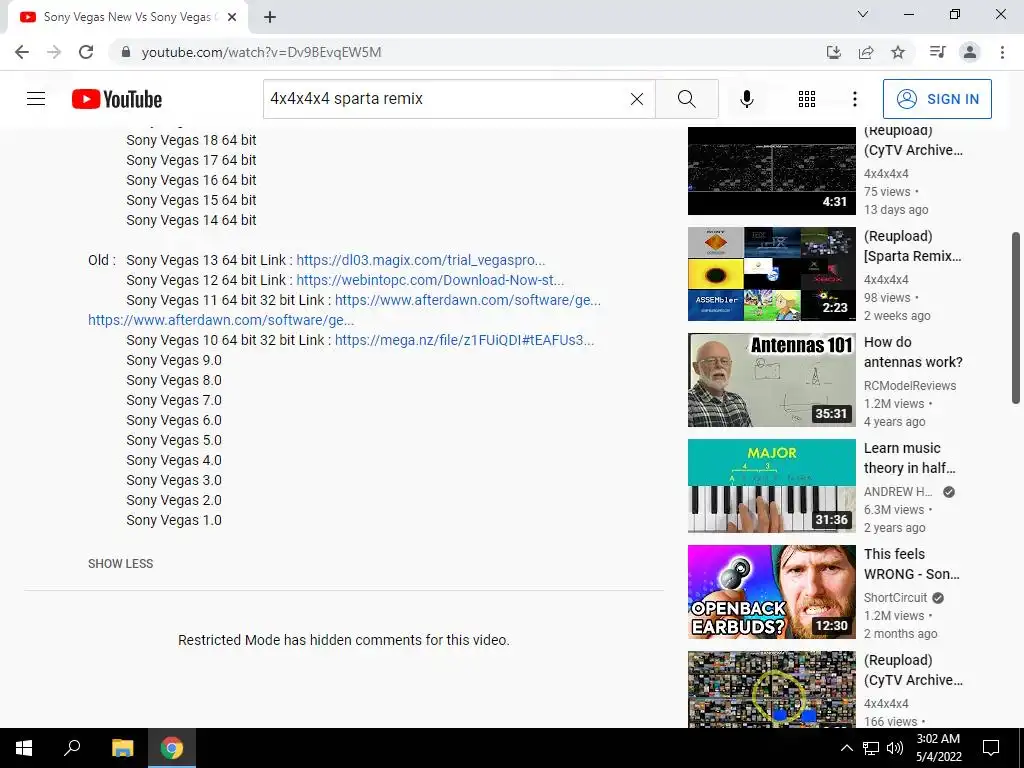
Task: Select the Sony Vegas New Vs tab
Action: pos(127,17)
